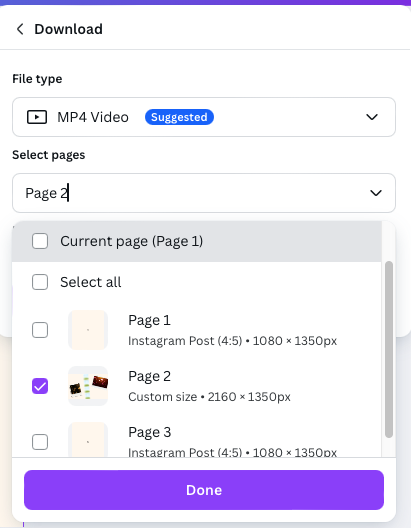Image resolution: width=411 pixels, height=528 pixels.
Task: Click the MP4 Video play icon
Action: tap(37, 117)
